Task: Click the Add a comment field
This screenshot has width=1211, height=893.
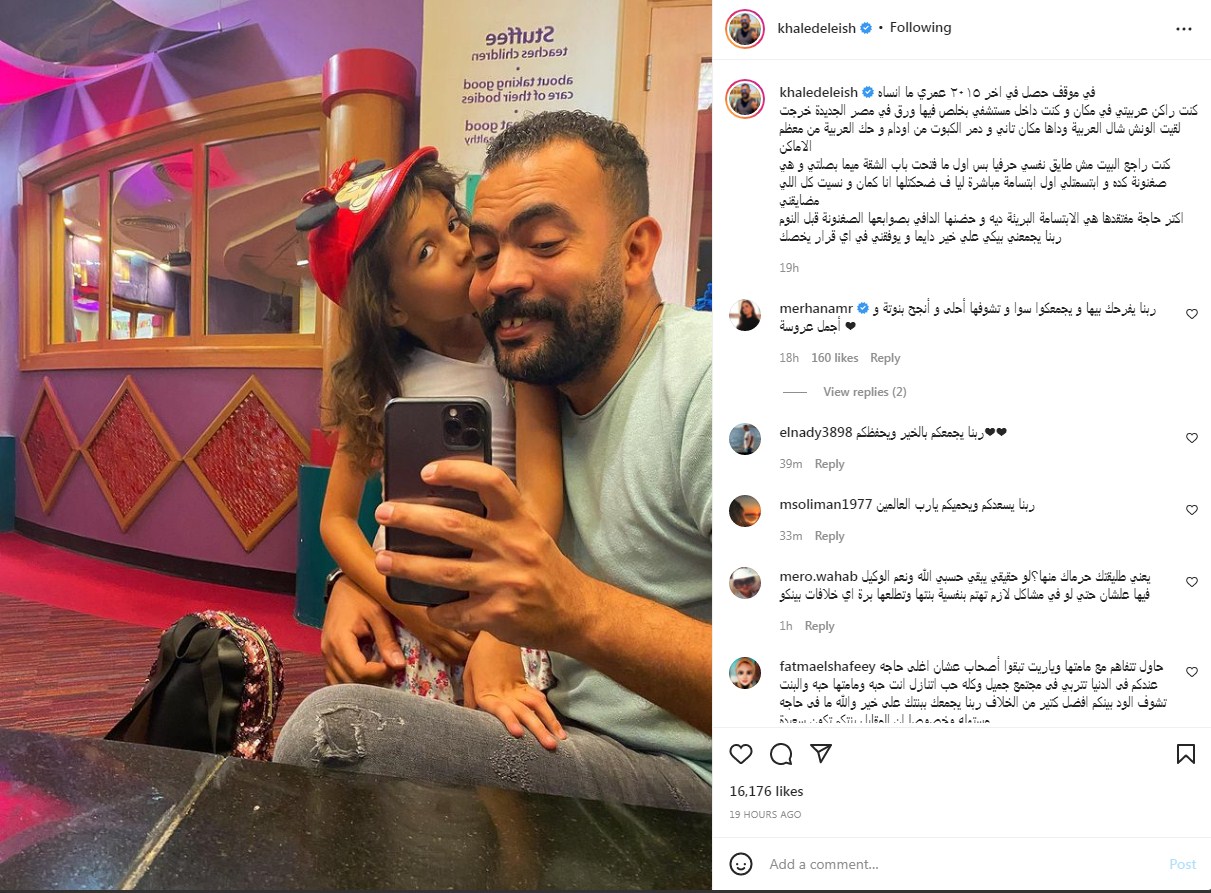Action: click(x=960, y=864)
